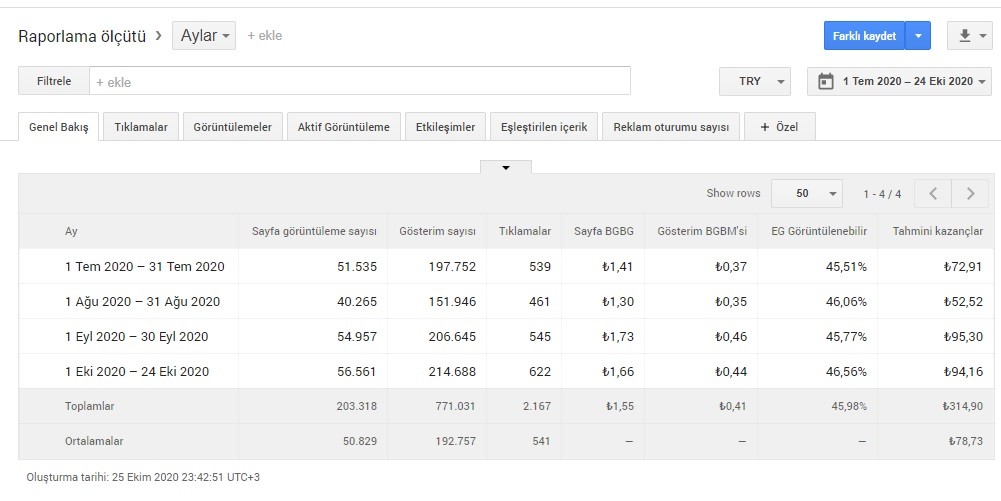This screenshot has height=501, width=1001.
Task: Switch to Eşleştirilen içerik tab
Action: pyautogui.click(x=544, y=127)
